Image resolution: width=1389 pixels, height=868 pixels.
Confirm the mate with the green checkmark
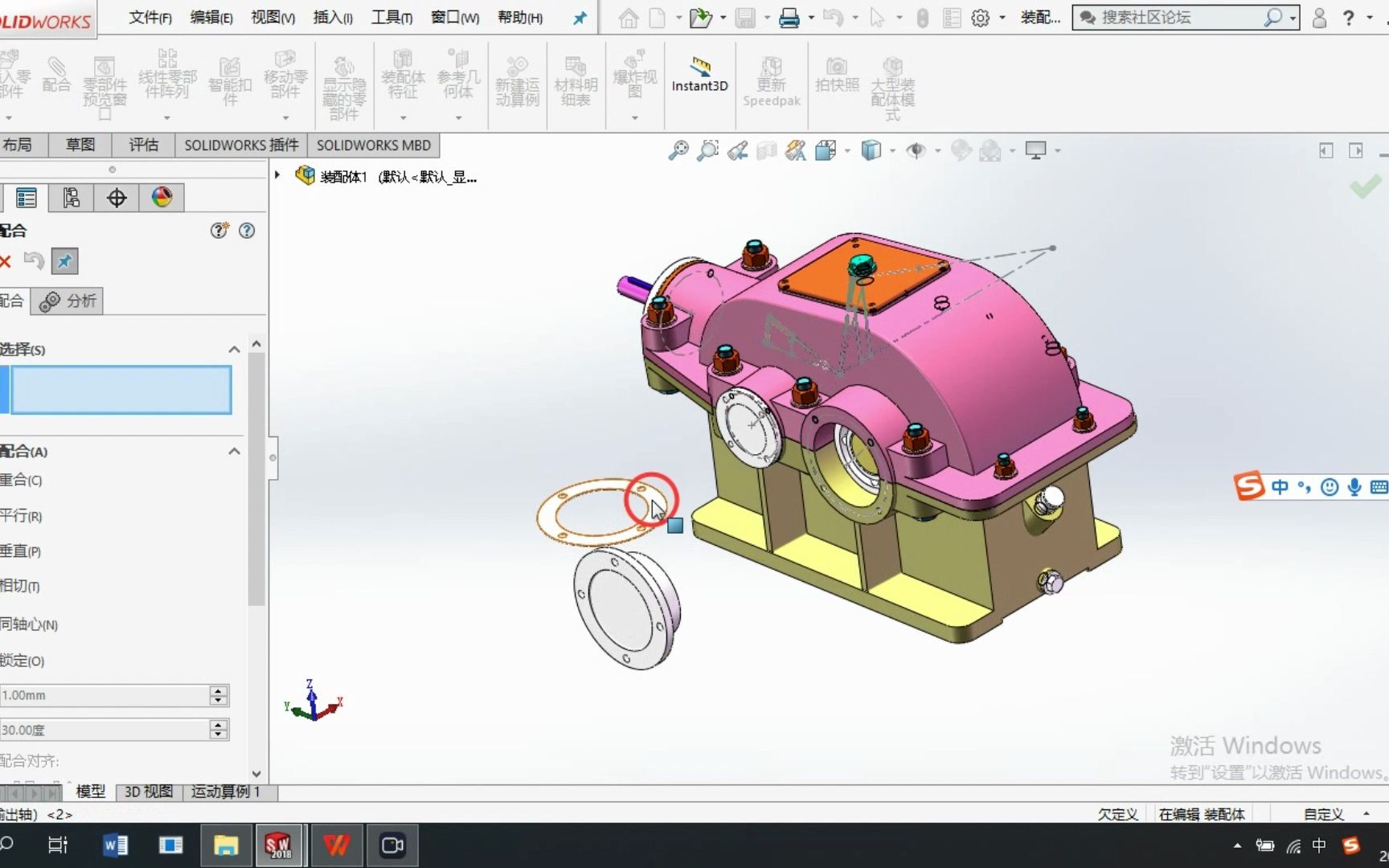1364,186
